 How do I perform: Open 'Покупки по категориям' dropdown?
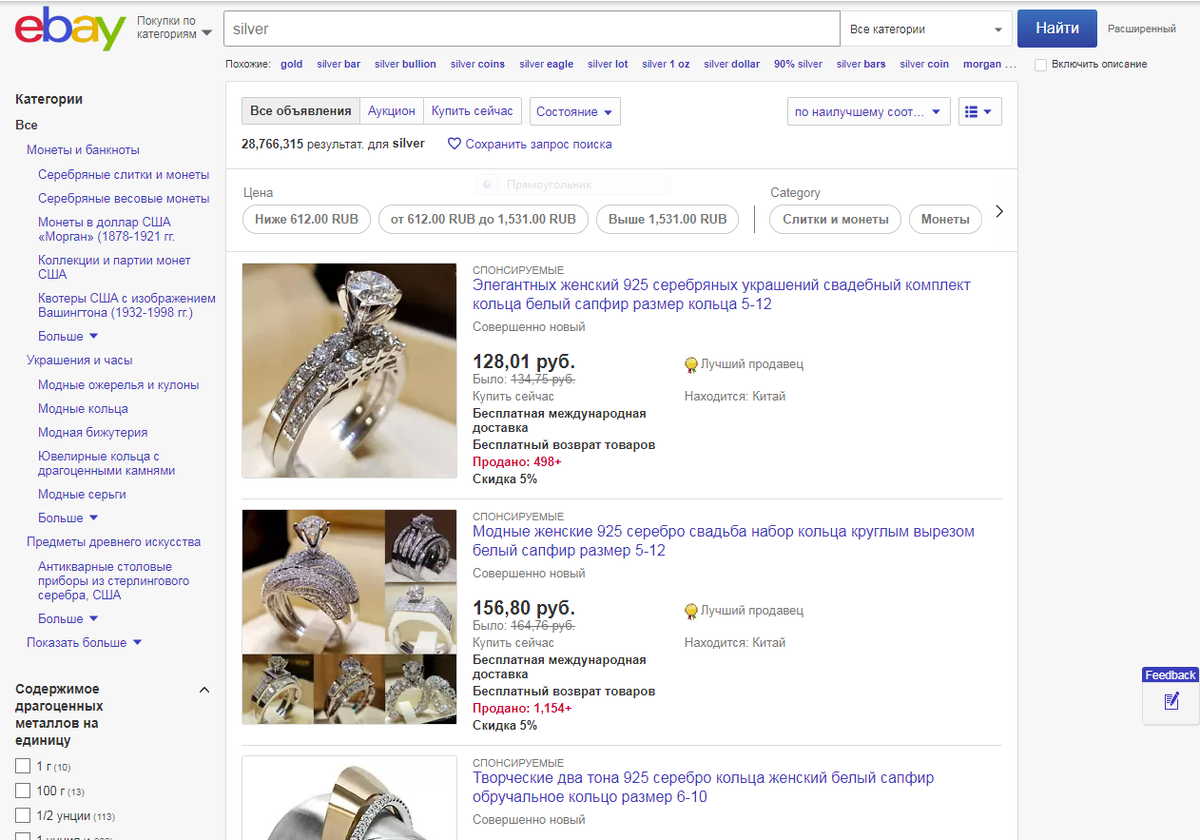174,28
